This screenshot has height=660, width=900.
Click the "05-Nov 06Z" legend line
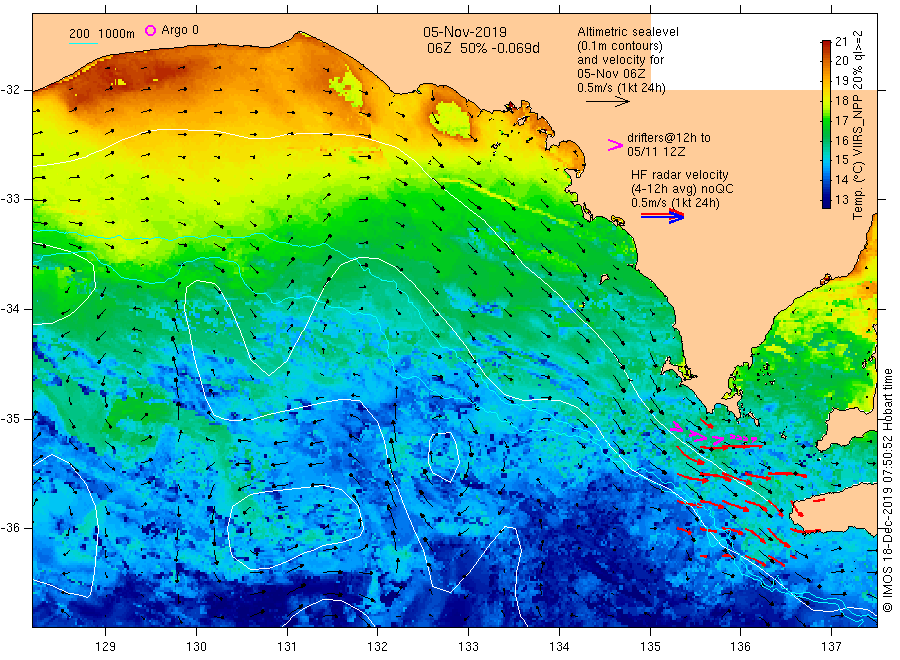pos(611,74)
